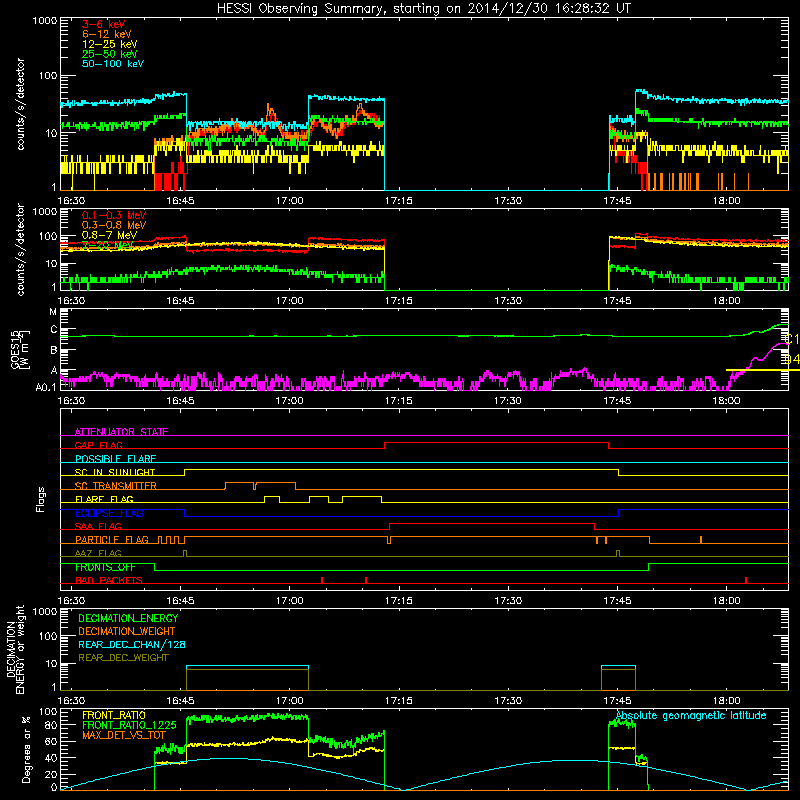Click the DECIMATION_WEIGHT legend label
The height and width of the screenshot is (800, 800).
click(x=127, y=631)
